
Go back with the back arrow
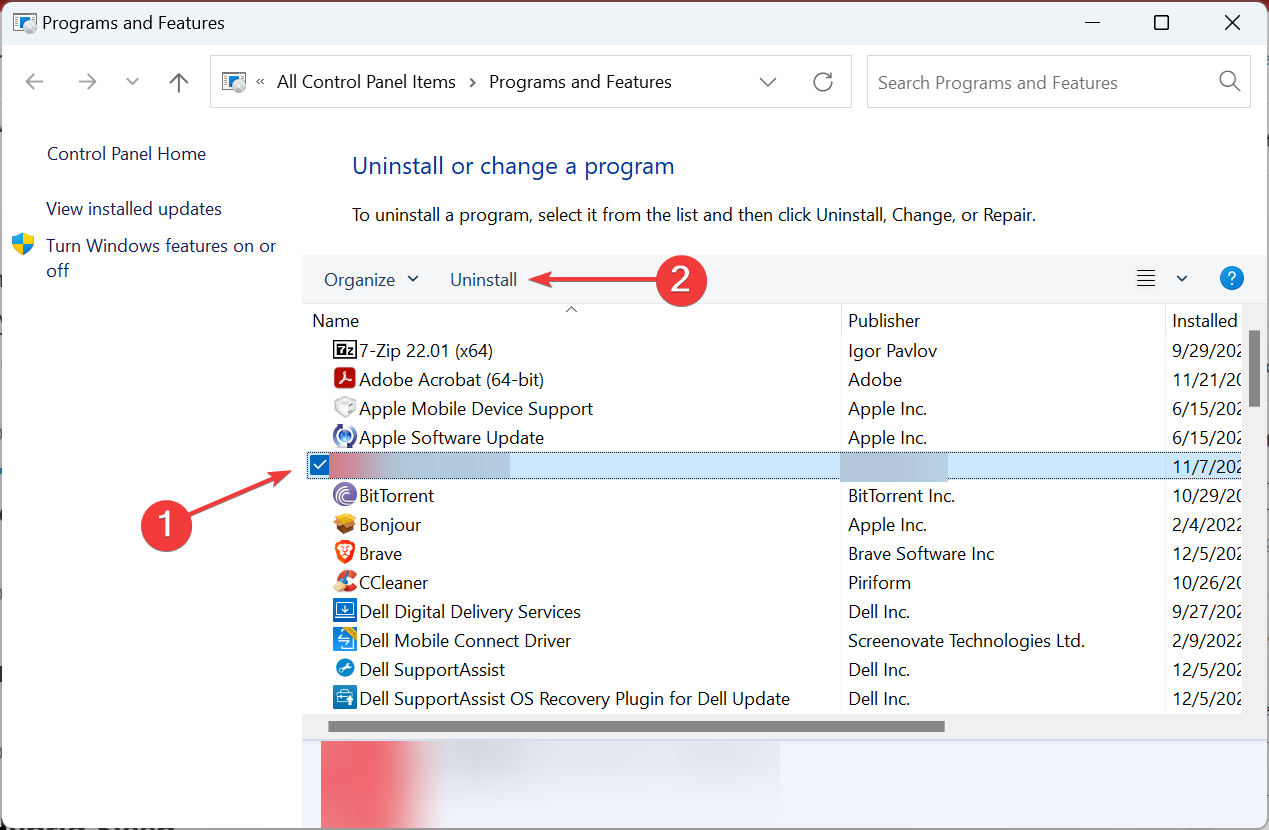pos(34,82)
